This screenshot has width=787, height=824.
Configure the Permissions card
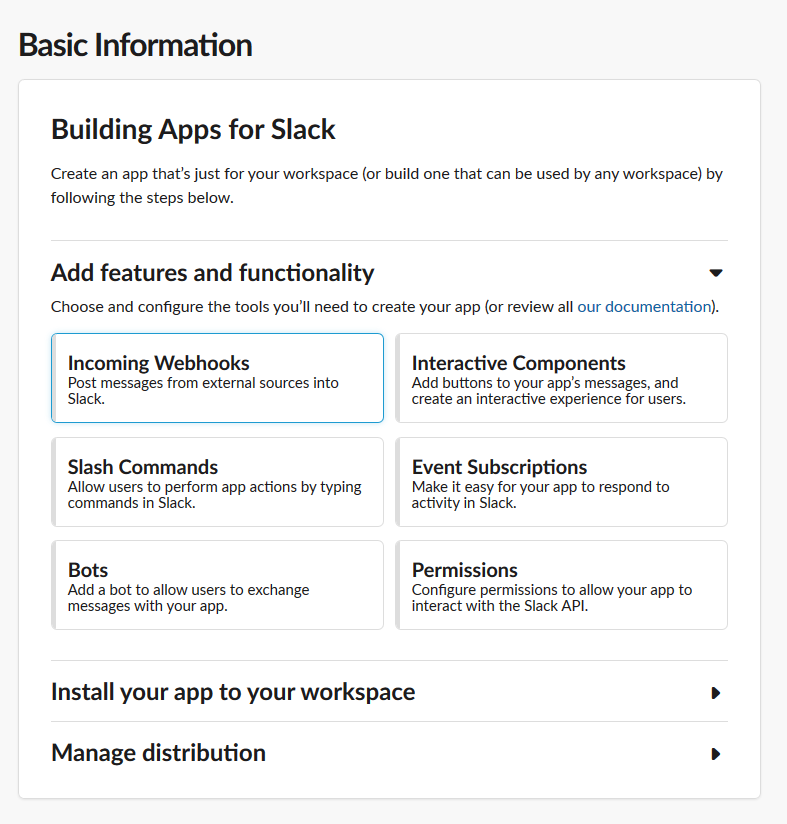[x=562, y=585]
